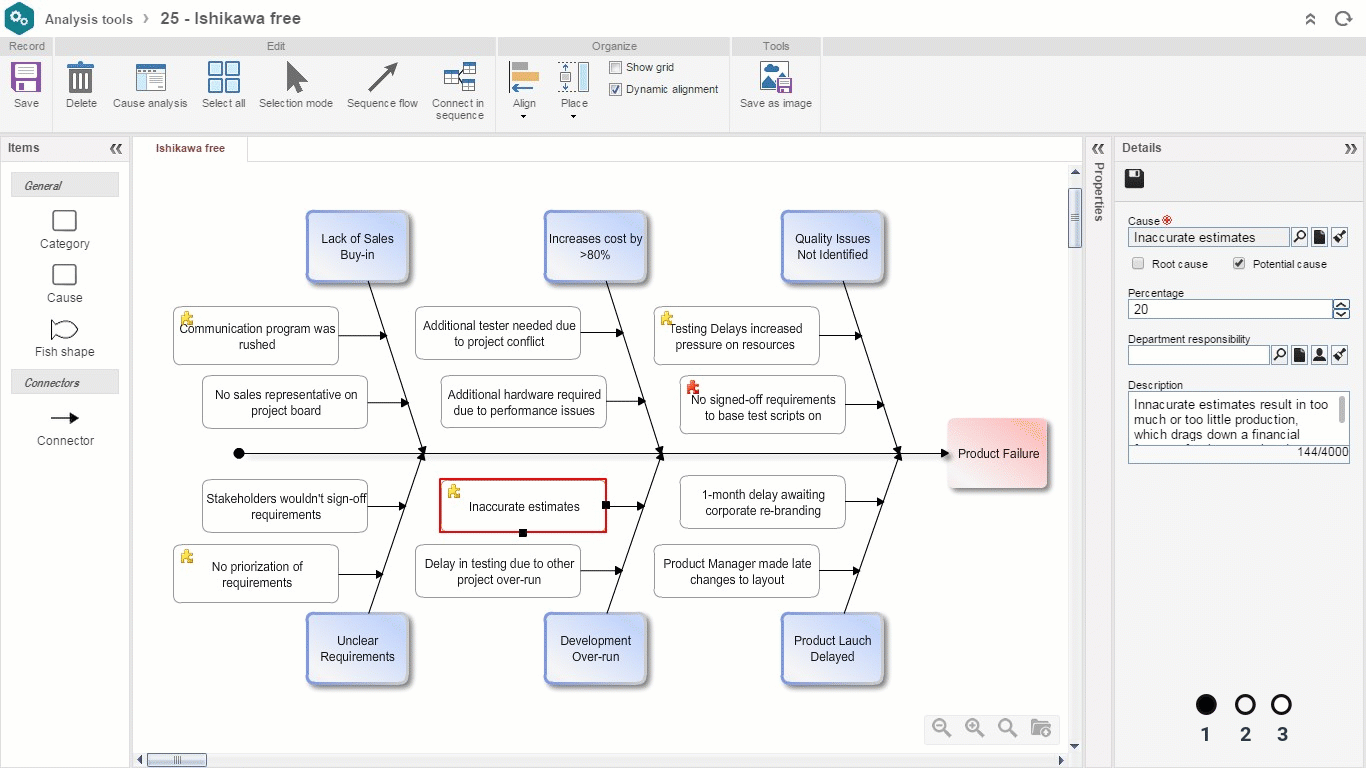Click the Save record icon

(x=26, y=78)
